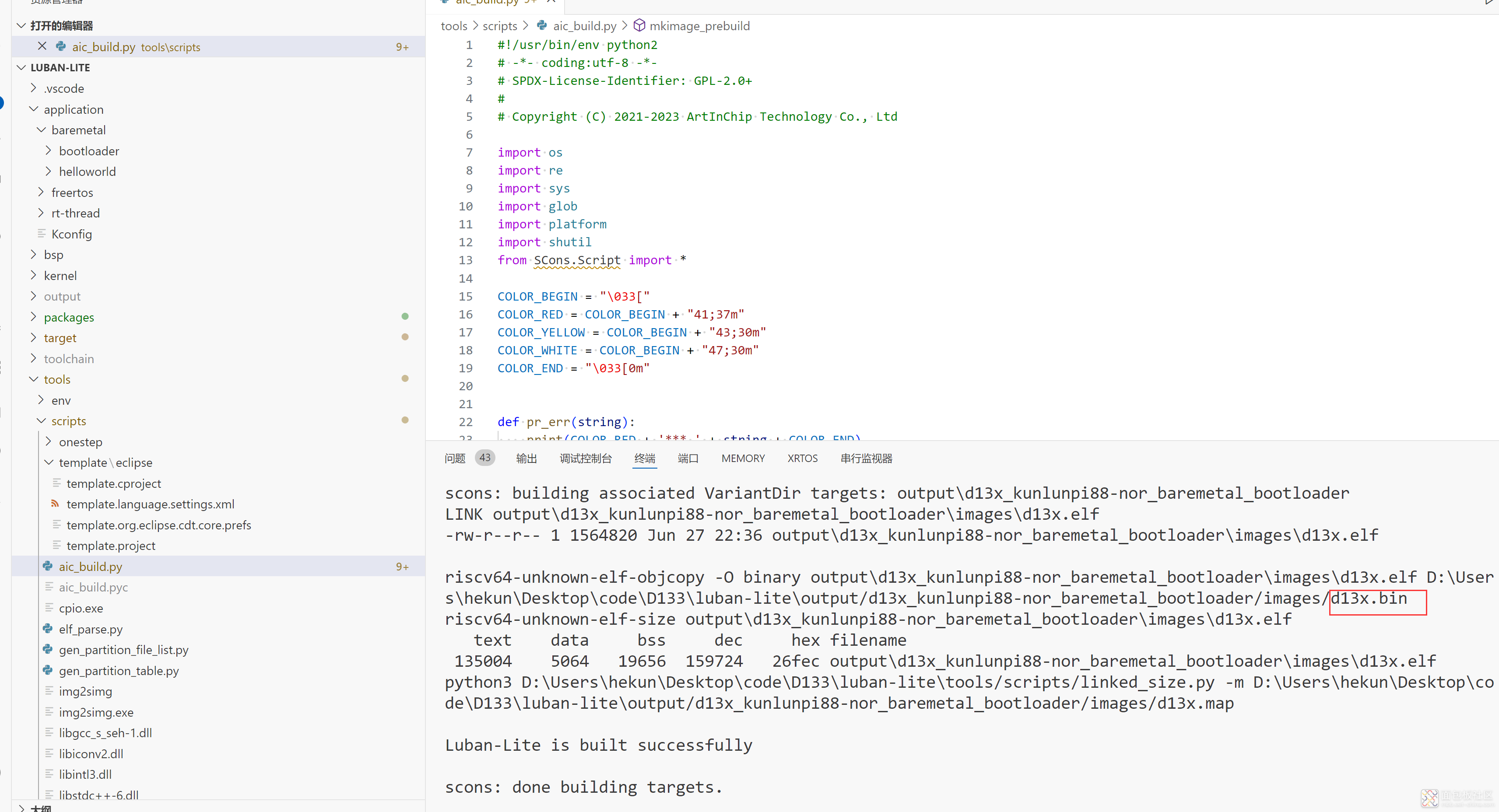The image size is (1499, 812).
Task: Switch to the Output tab (输出)
Action: point(526,458)
